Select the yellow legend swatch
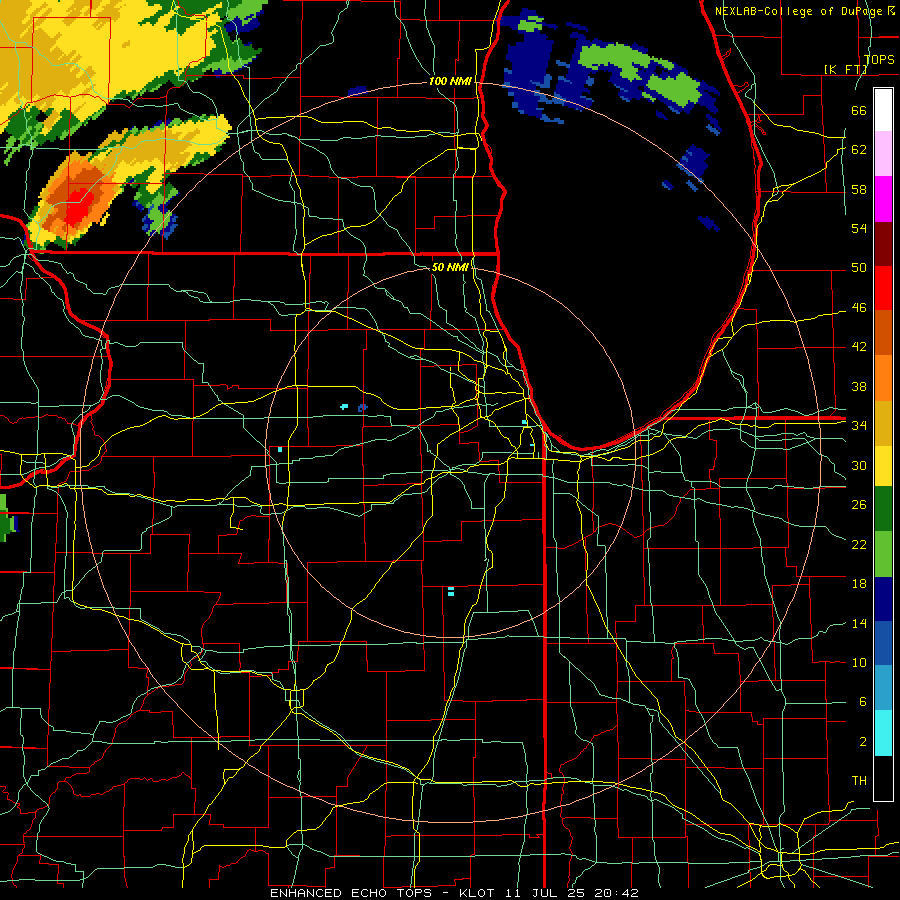This screenshot has width=900, height=900. (x=883, y=466)
